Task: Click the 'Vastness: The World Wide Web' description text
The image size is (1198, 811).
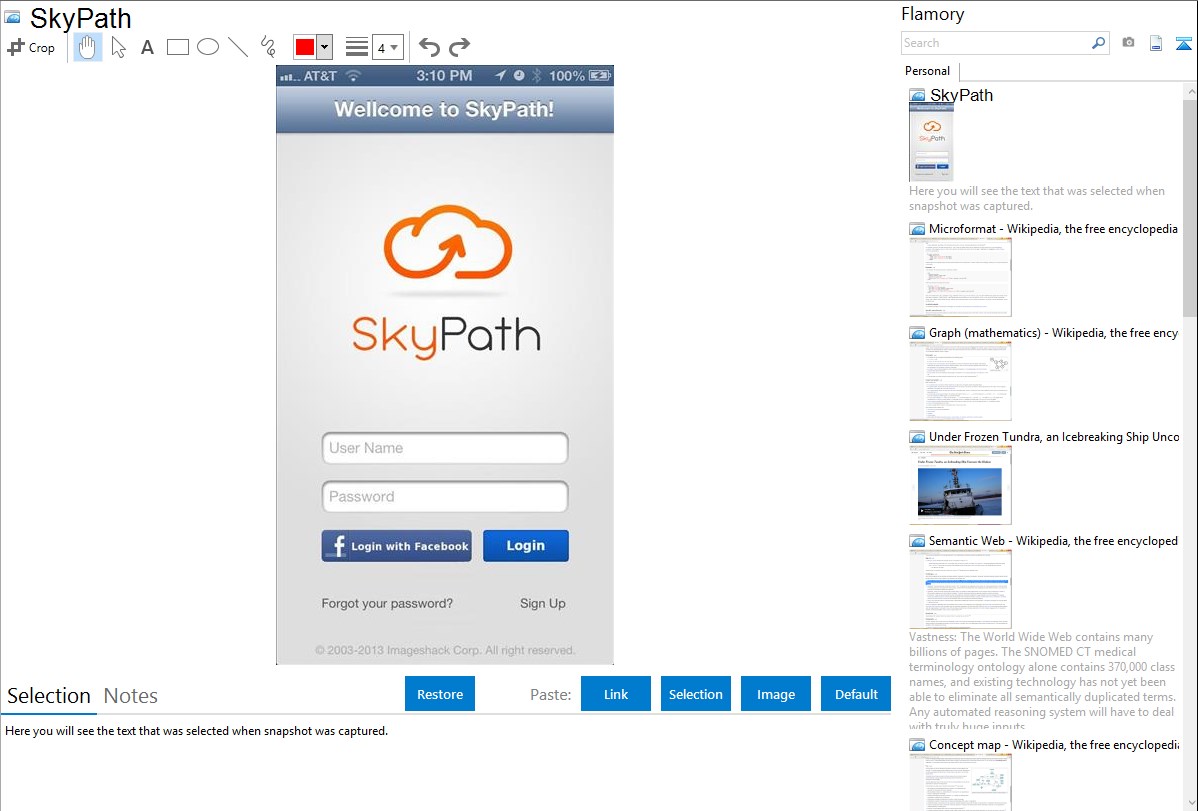Action: click(x=1042, y=681)
